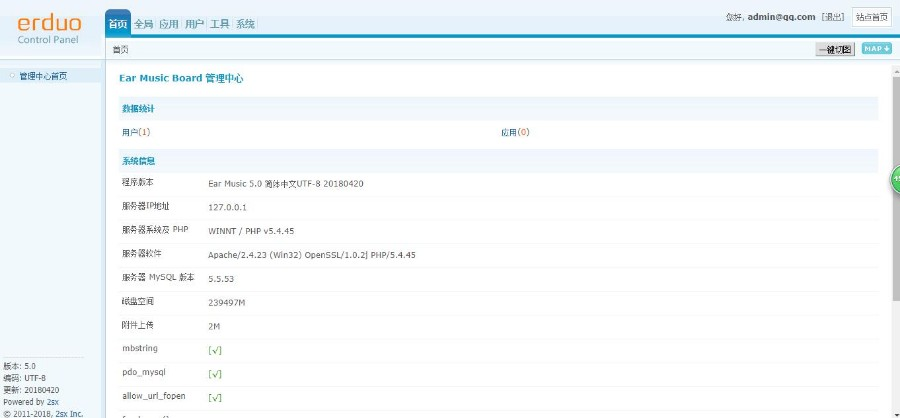Viewport: 900px width, 418px height.
Task: Click the 程序版本 label
Action: (x=138, y=182)
